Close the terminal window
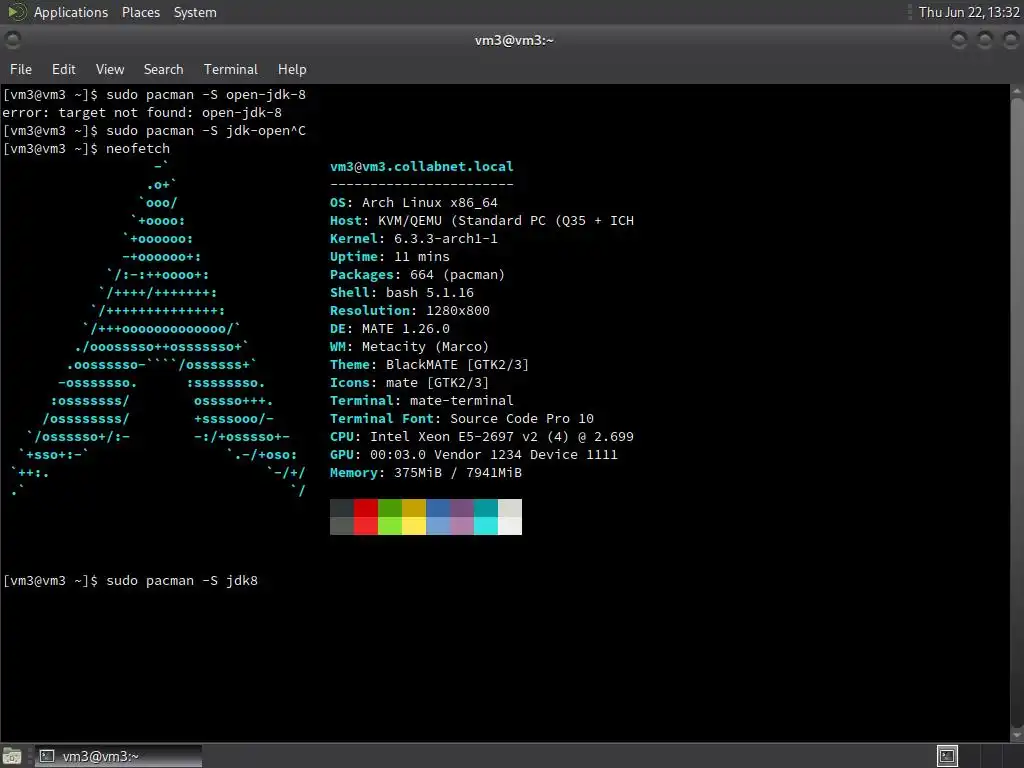Screen dimensions: 1024x768 click(1010, 40)
